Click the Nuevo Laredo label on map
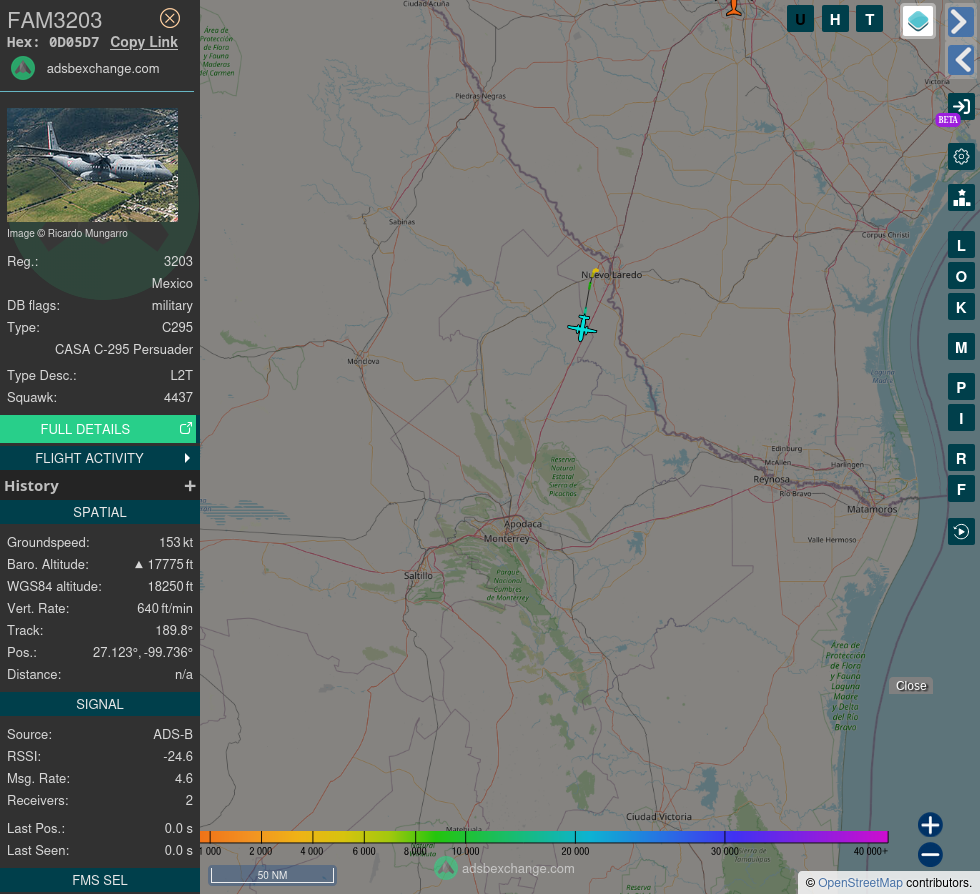The image size is (980, 894). click(x=611, y=274)
